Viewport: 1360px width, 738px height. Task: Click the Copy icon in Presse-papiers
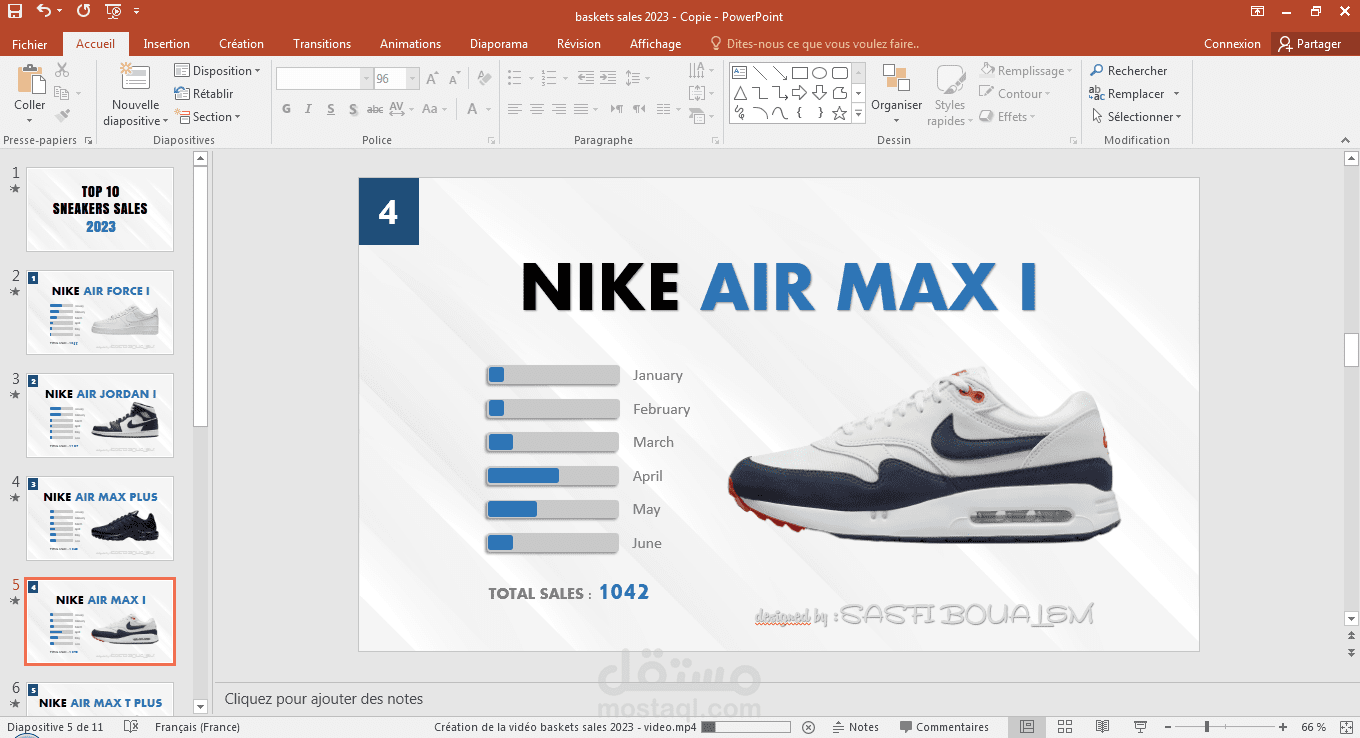pos(62,93)
